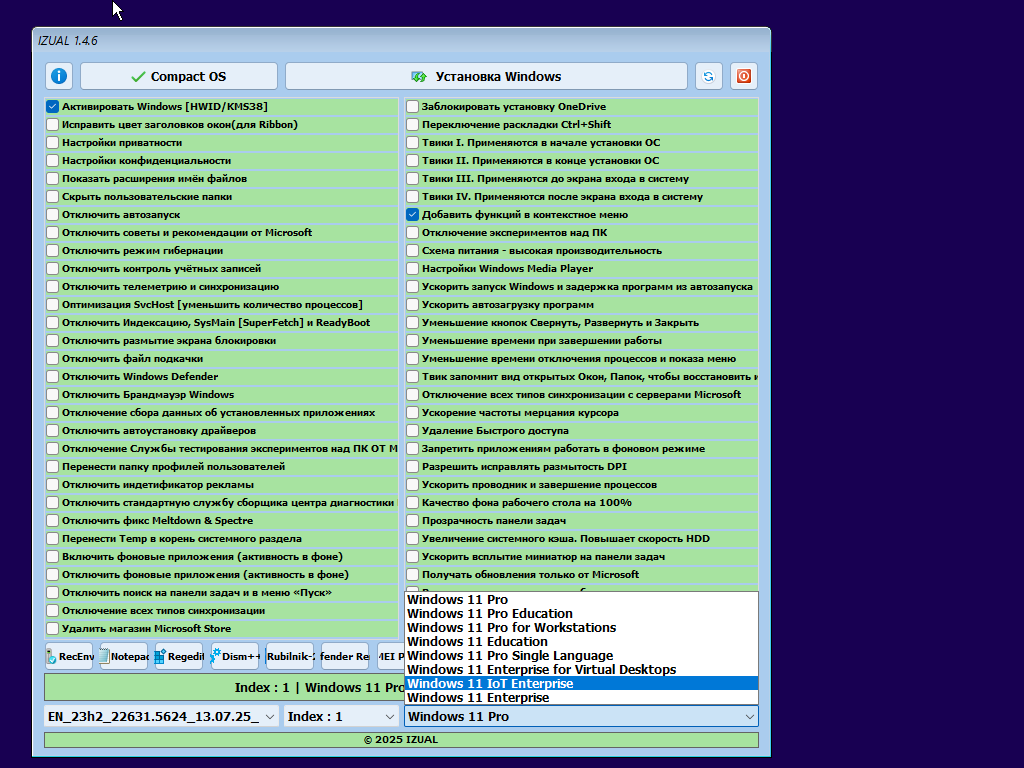Screen dimensions: 1024x768
Task: Check Качество фона рабочего стола на 100%
Action: click(413, 503)
